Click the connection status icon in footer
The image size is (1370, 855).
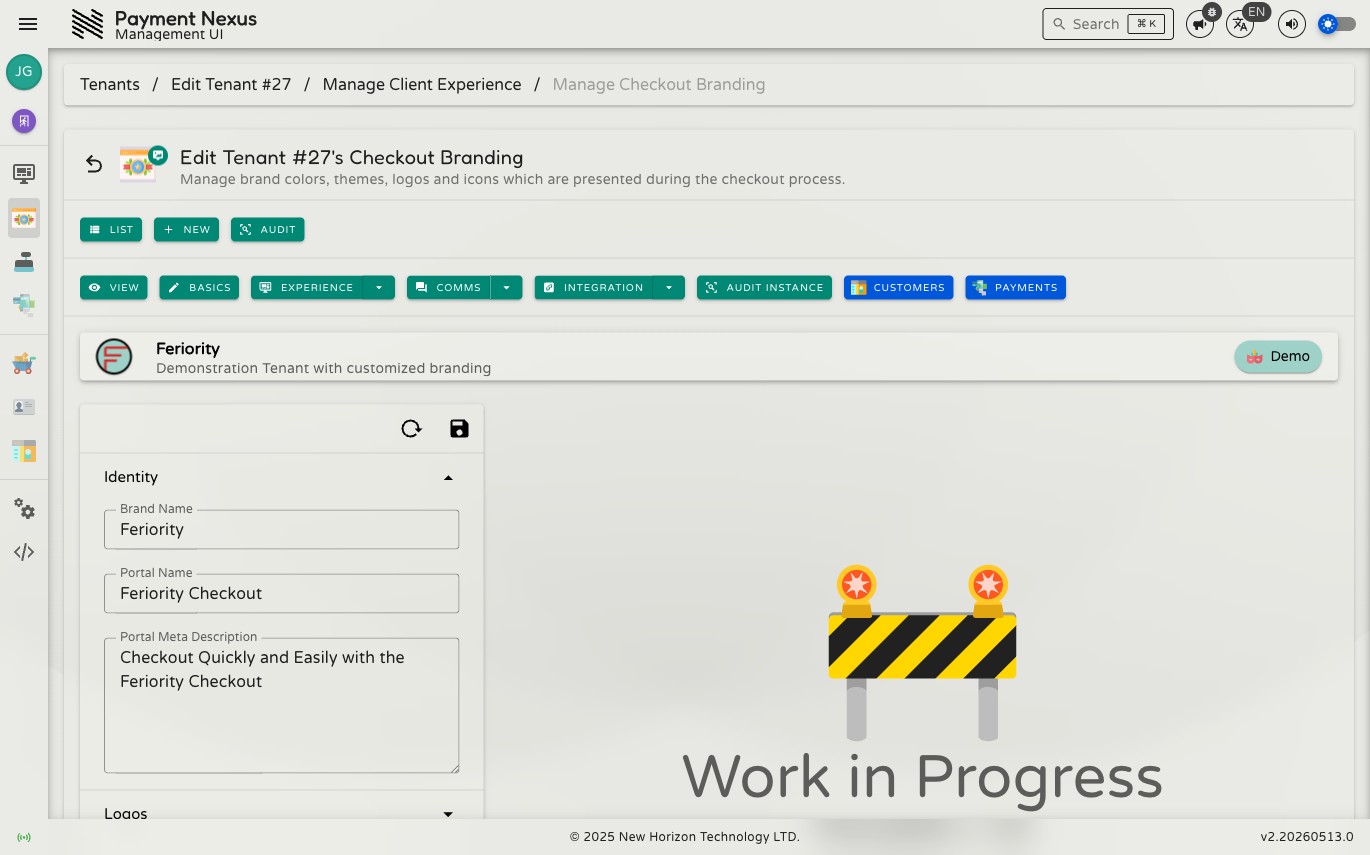click(24, 837)
